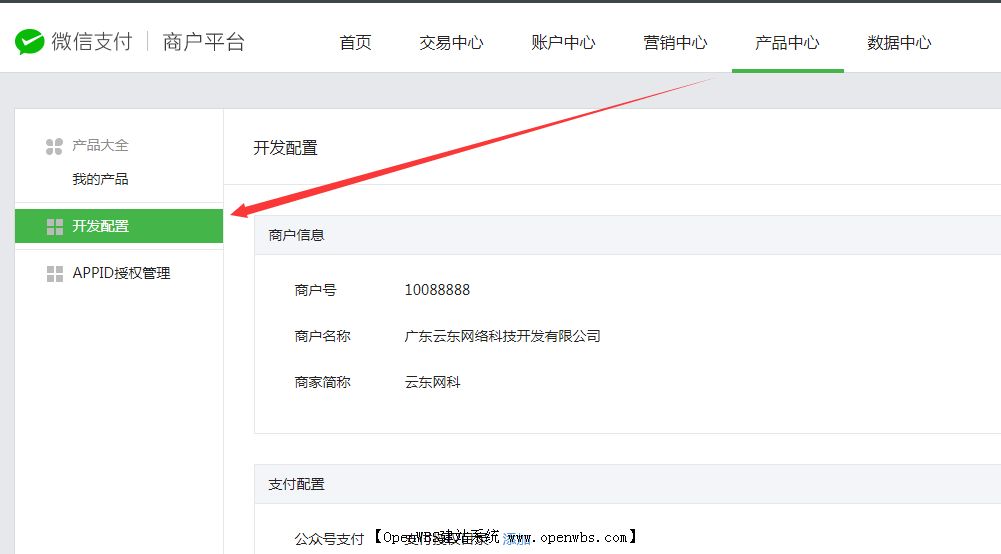Click the 支付配置 section header

(296, 484)
